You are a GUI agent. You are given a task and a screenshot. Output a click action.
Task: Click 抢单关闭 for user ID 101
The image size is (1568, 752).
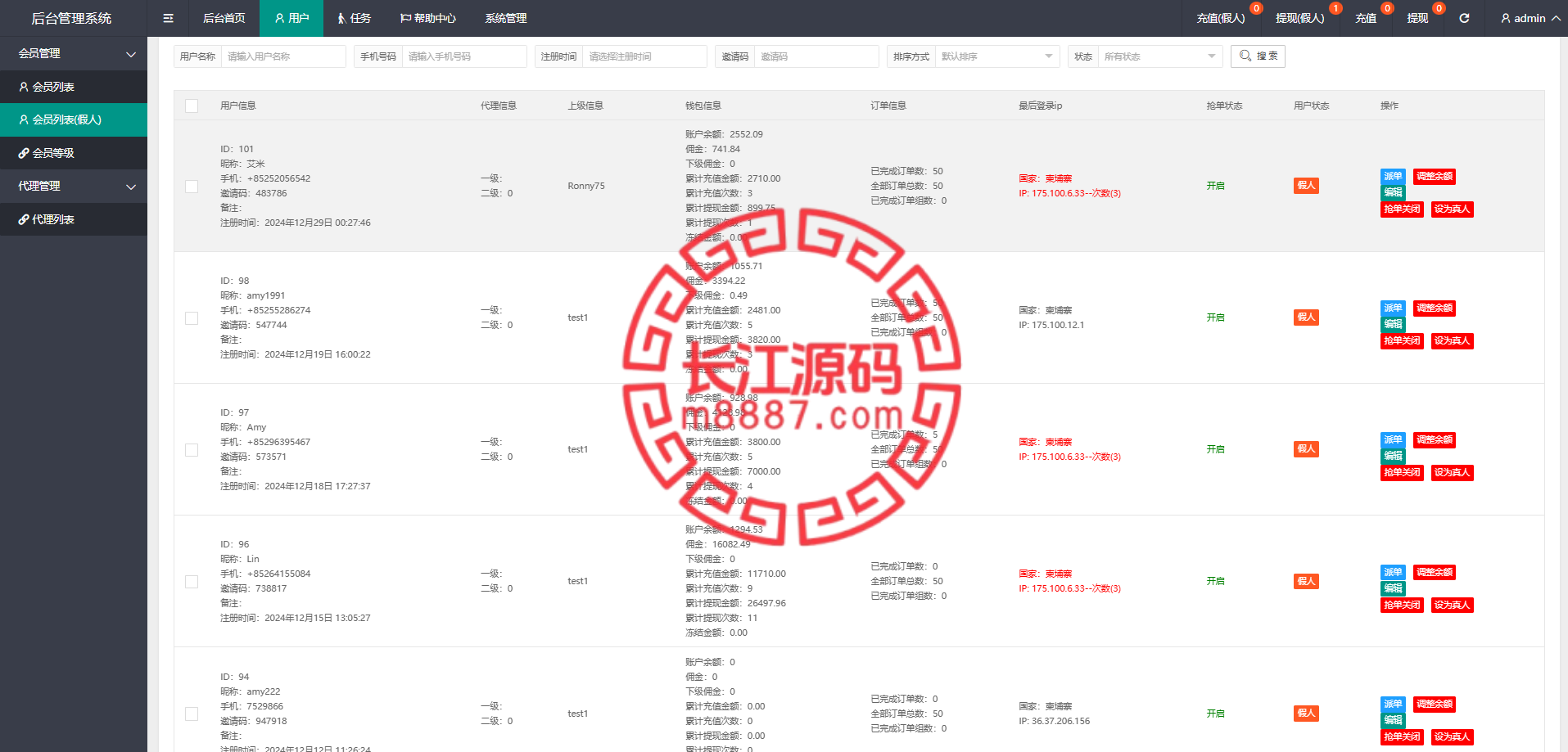coord(1402,209)
